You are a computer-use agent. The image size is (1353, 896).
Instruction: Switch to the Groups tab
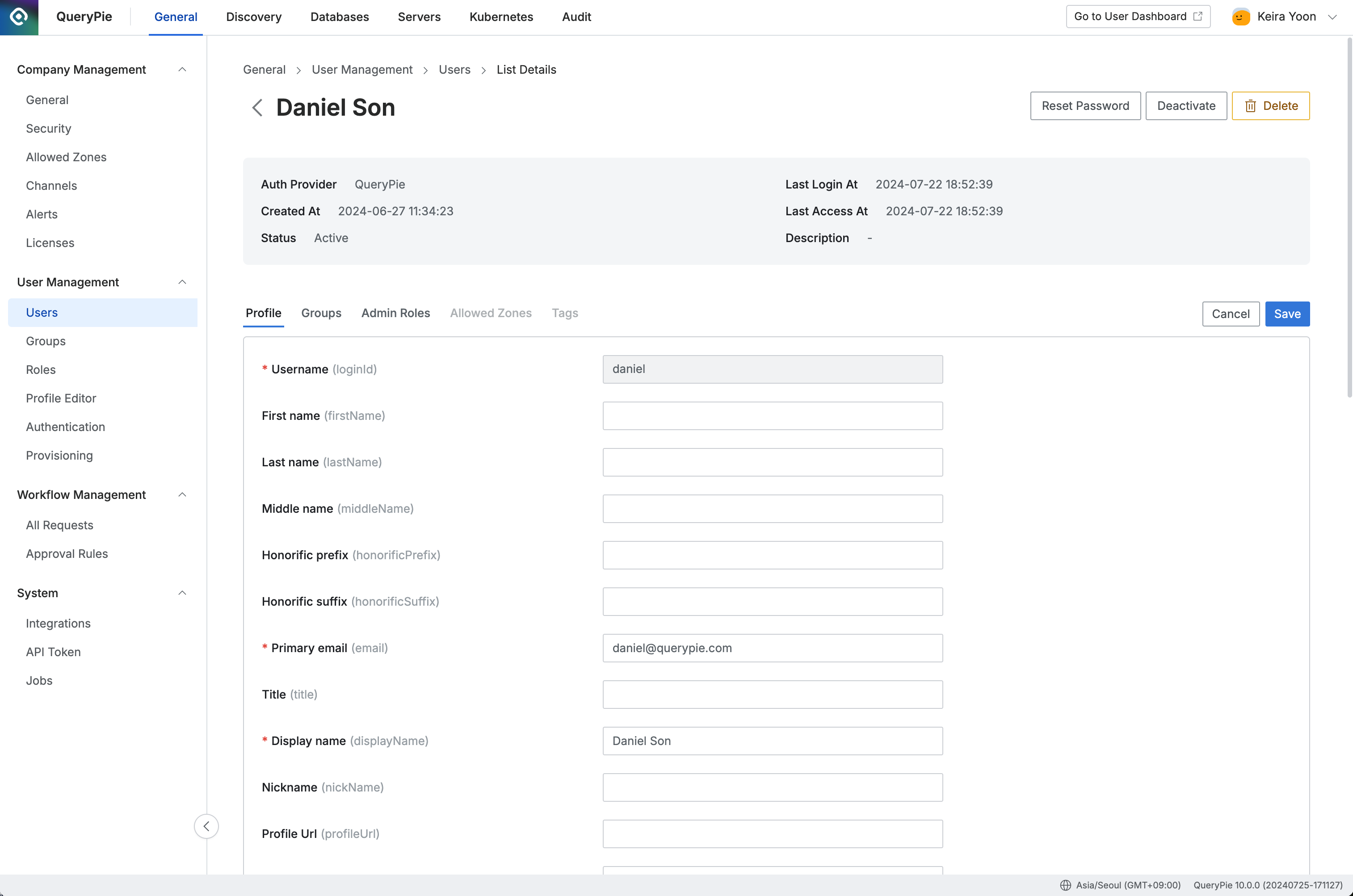tap(321, 313)
